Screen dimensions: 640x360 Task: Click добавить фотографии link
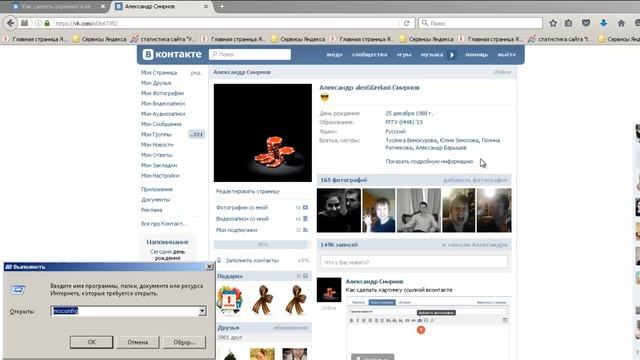coord(475,180)
